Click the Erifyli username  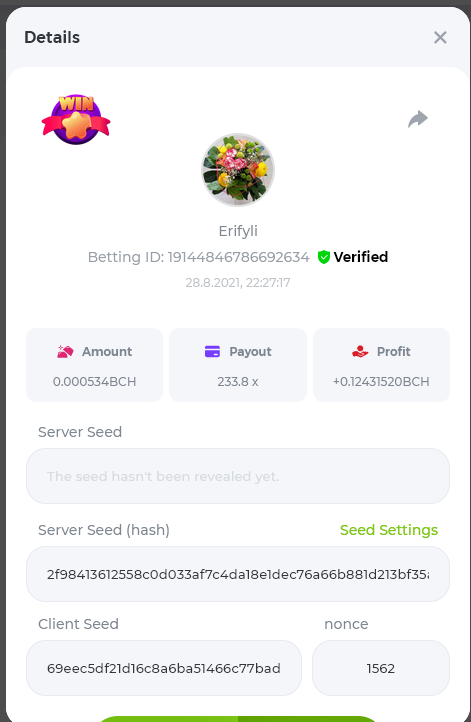(238, 231)
